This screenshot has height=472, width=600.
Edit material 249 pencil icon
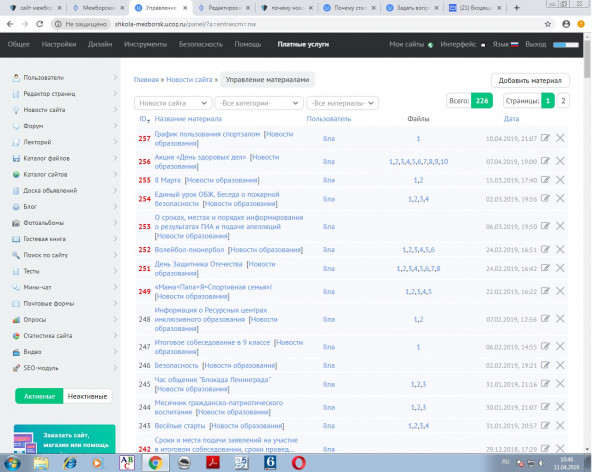(545, 291)
